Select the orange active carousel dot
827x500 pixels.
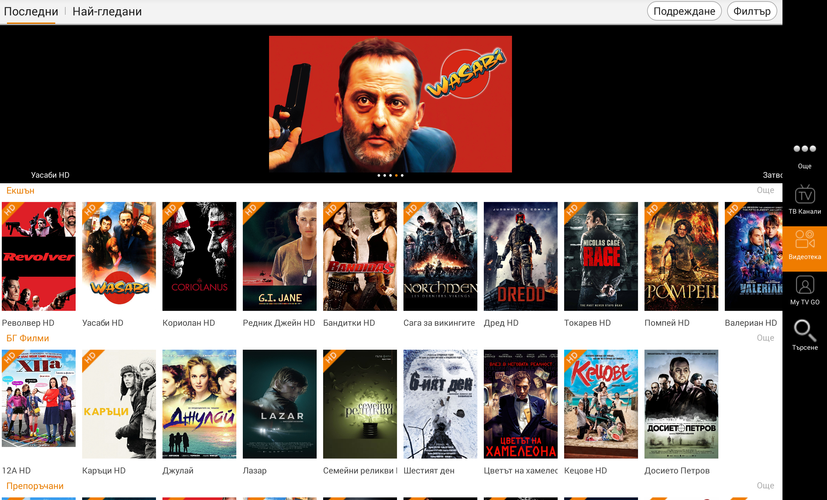[x=396, y=175]
